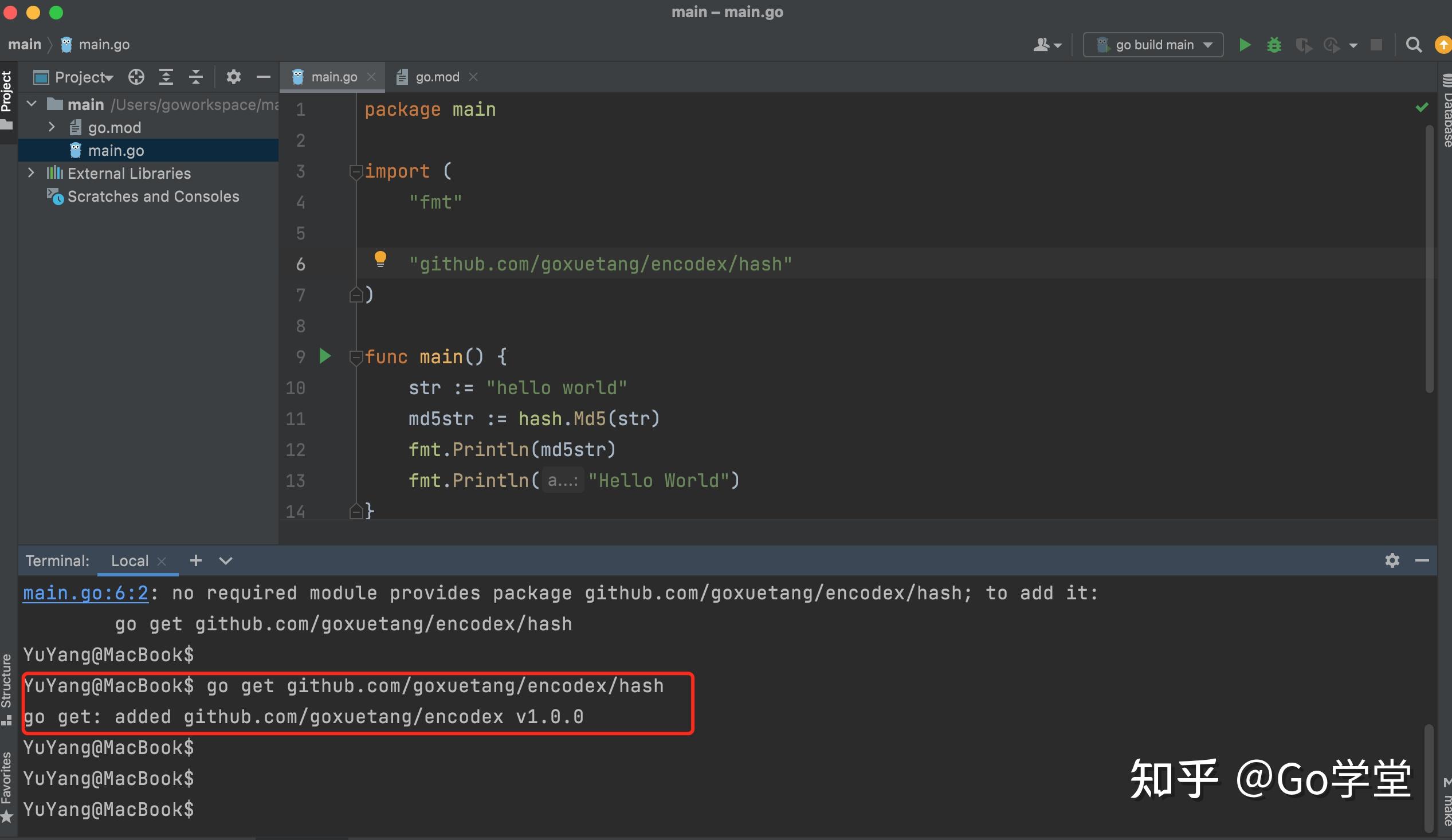
Task: Click the yellow intention lightbulb on line 6
Action: [380, 258]
